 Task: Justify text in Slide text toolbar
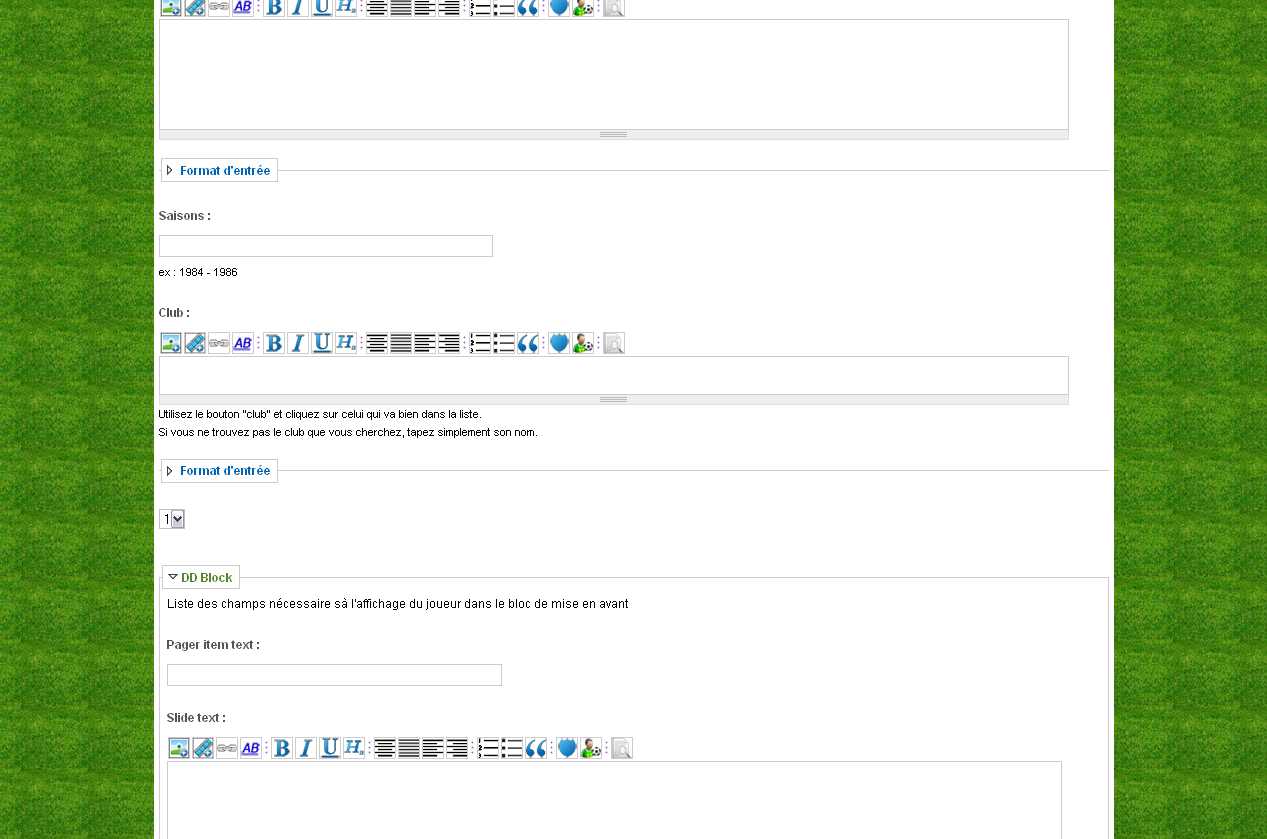point(409,748)
